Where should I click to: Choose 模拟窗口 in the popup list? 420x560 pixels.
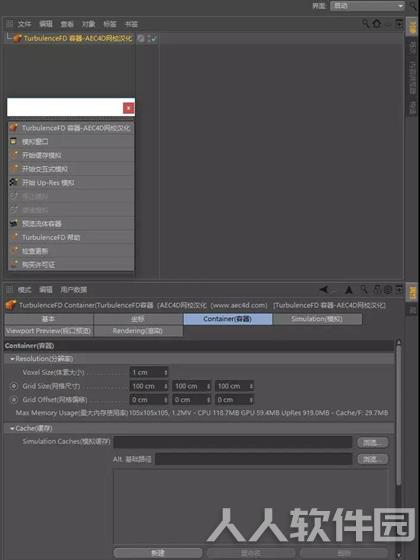[x=71, y=141]
